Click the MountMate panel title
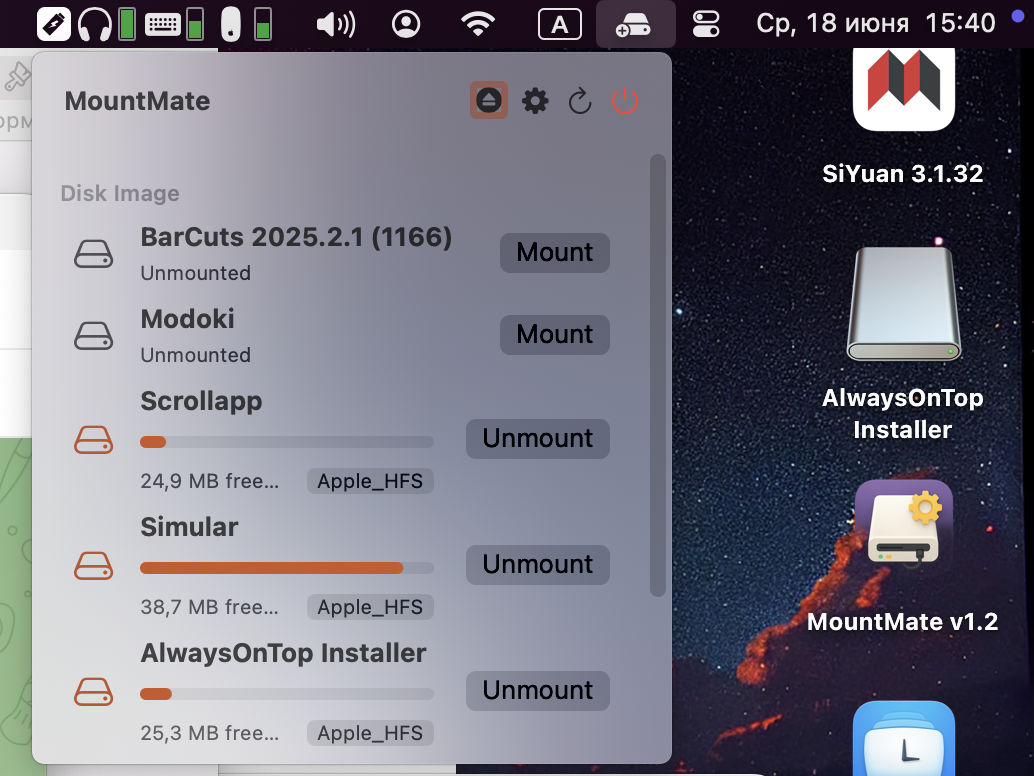 pyautogui.click(x=137, y=101)
